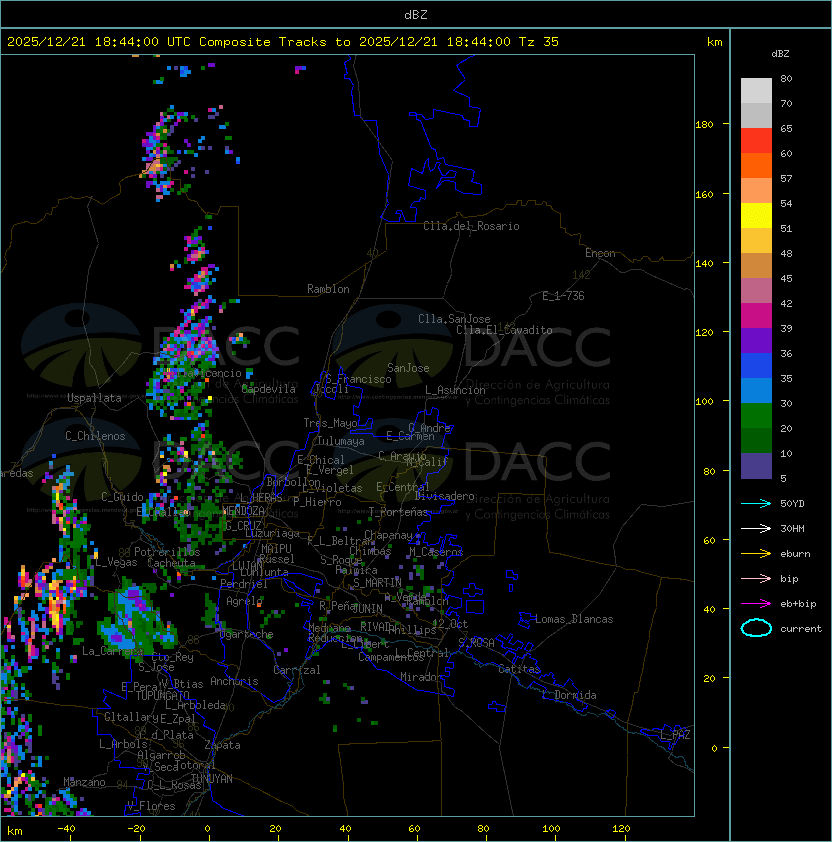The height and width of the screenshot is (842, 832).
Task: Click the cyan 'current' ellipse symbol
Action: point(756,628)
